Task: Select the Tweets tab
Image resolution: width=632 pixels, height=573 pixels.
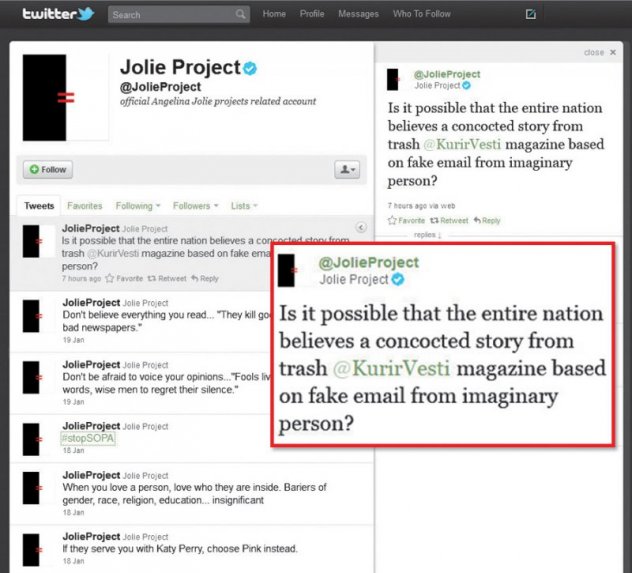Action: 39,206
